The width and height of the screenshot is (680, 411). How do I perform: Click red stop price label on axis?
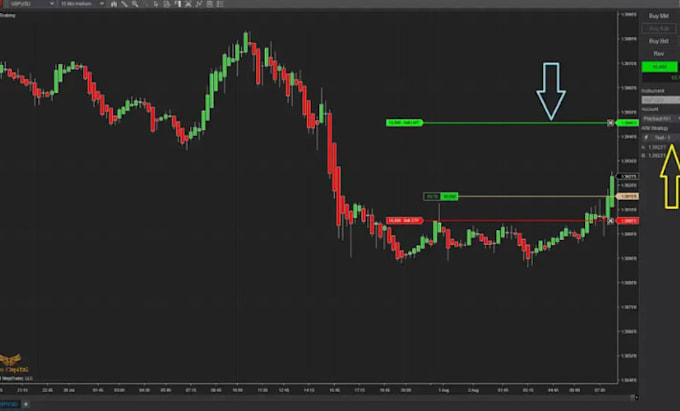coord(627,221)
